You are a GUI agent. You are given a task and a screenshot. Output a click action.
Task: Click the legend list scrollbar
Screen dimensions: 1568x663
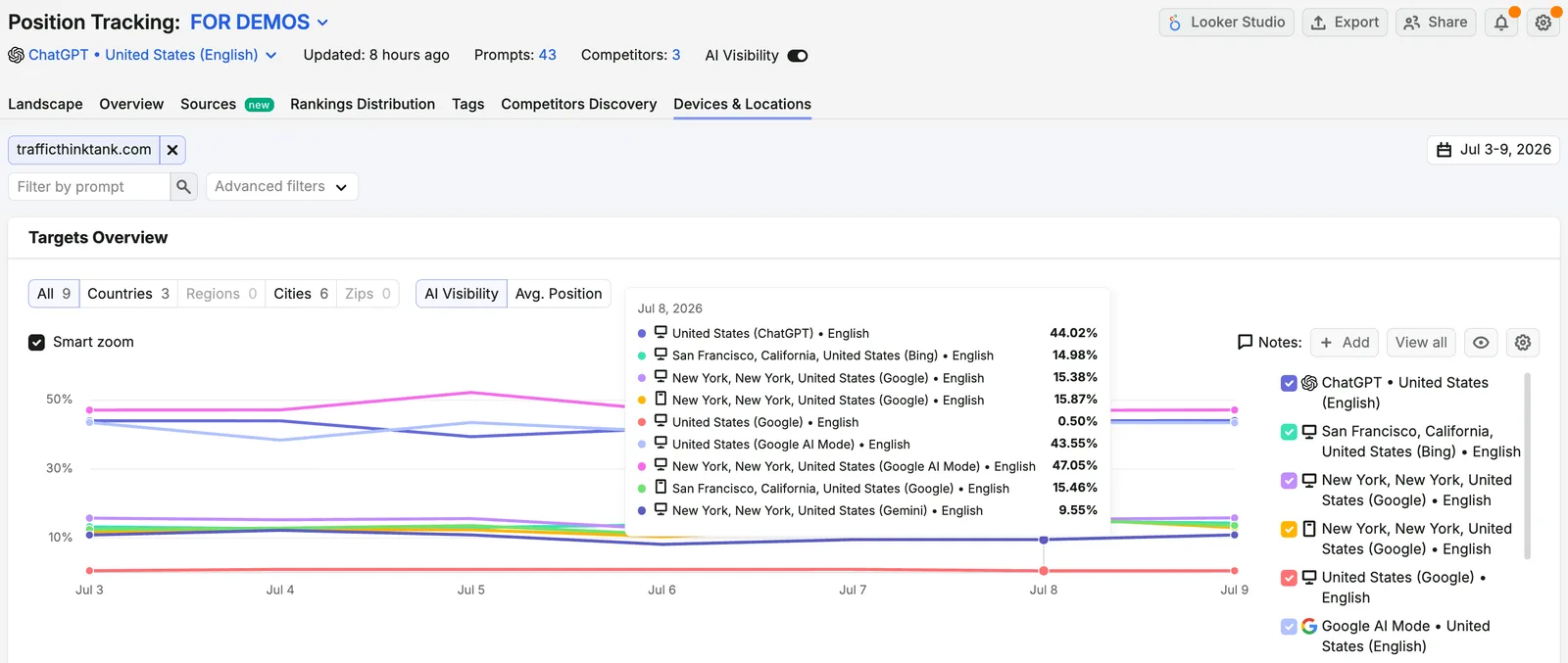[1527, 465]
